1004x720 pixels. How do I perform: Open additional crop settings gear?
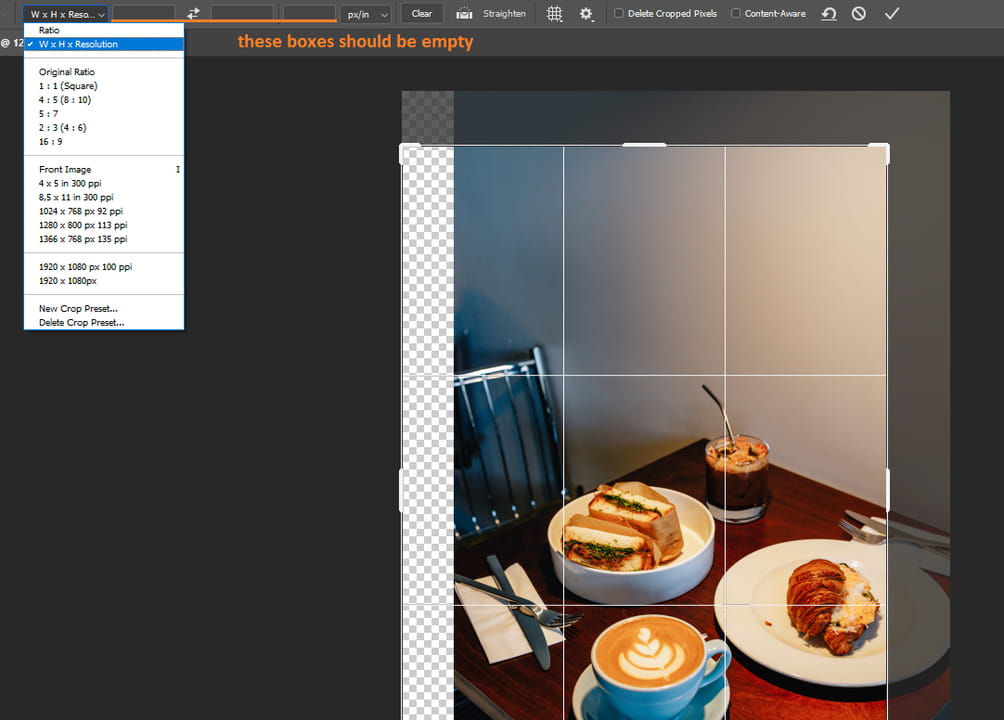click(586, 13)
